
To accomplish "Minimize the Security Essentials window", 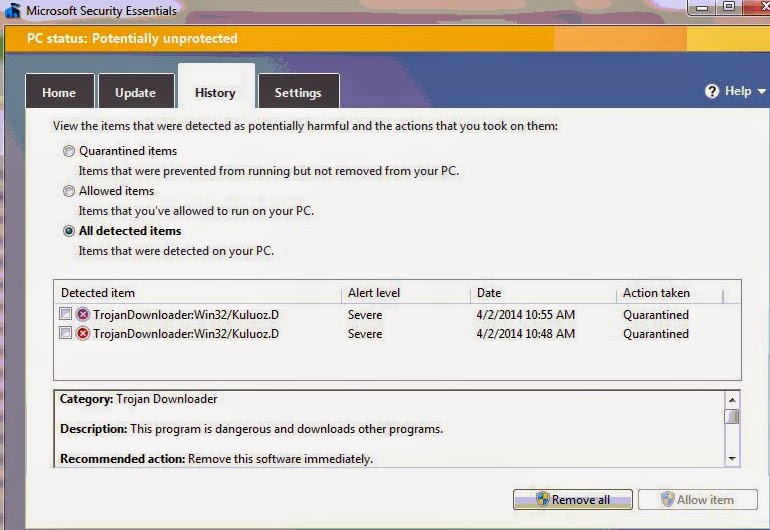I will tap(702, 7).
